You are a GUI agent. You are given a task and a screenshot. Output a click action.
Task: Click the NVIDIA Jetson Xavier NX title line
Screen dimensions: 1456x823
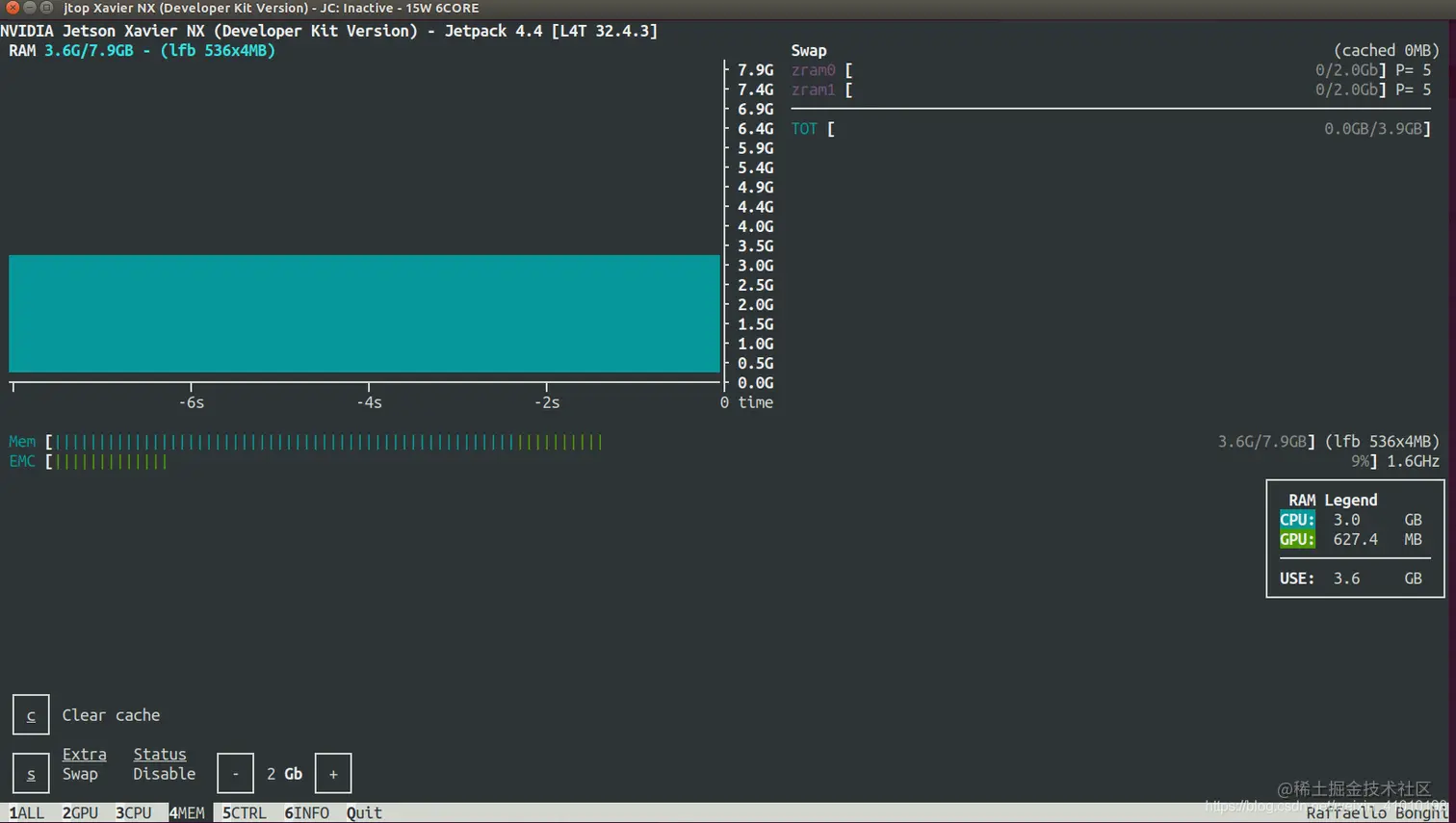pos(329,31)
